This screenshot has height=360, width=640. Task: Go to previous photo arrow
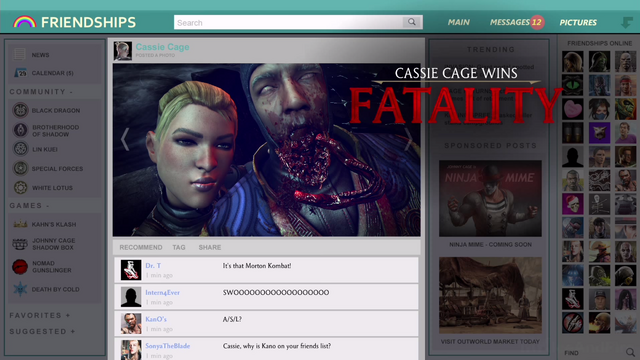tap(125, 139)
